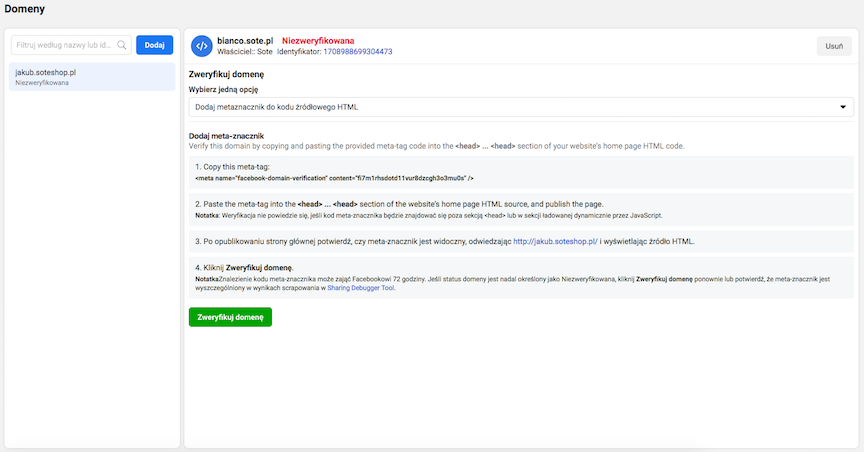Focus the domain filter input field
This screenshot has width=864, height=452.
pyautogui.click(x=65, y=45)
